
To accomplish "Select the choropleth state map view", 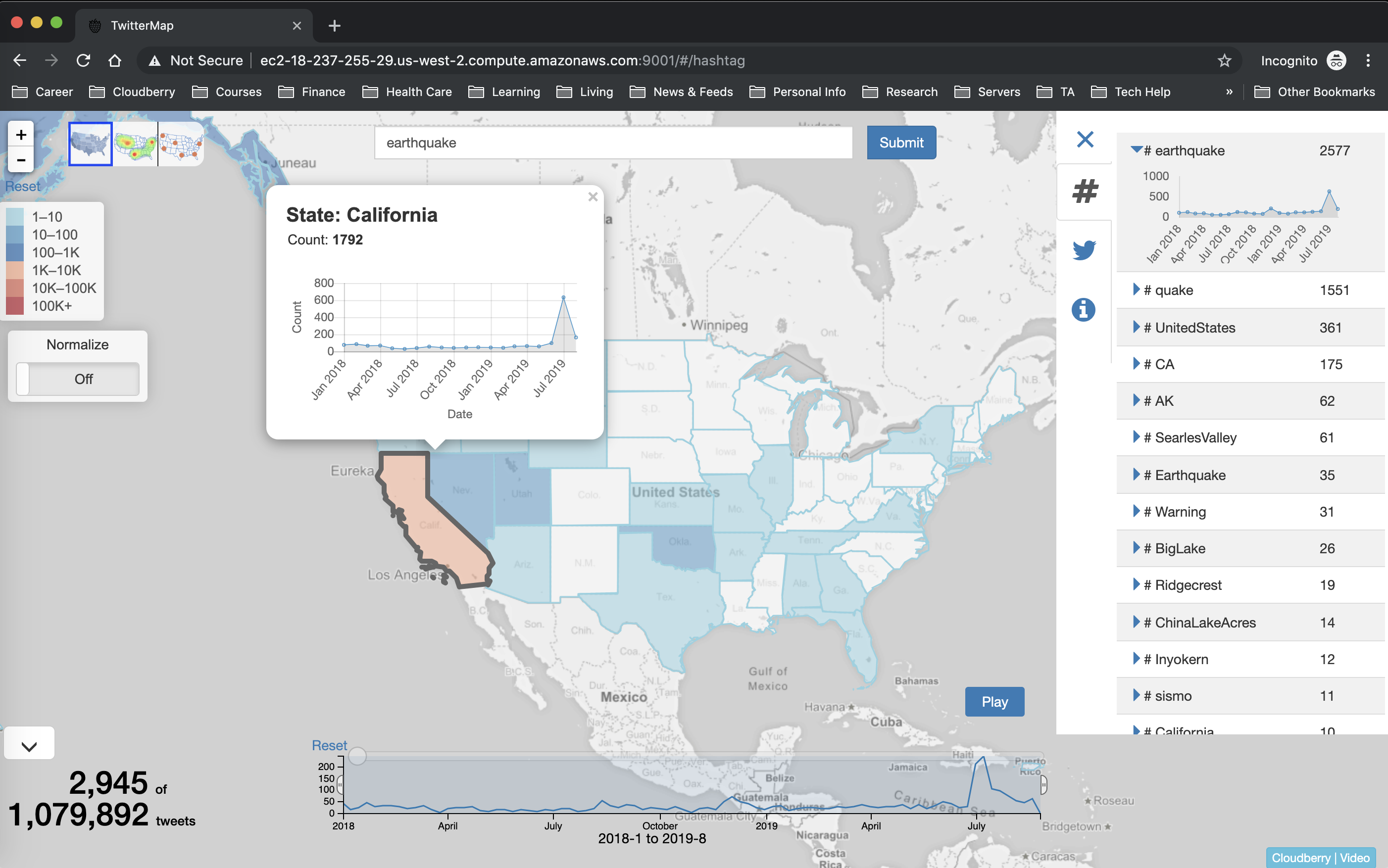I will 90,144.
